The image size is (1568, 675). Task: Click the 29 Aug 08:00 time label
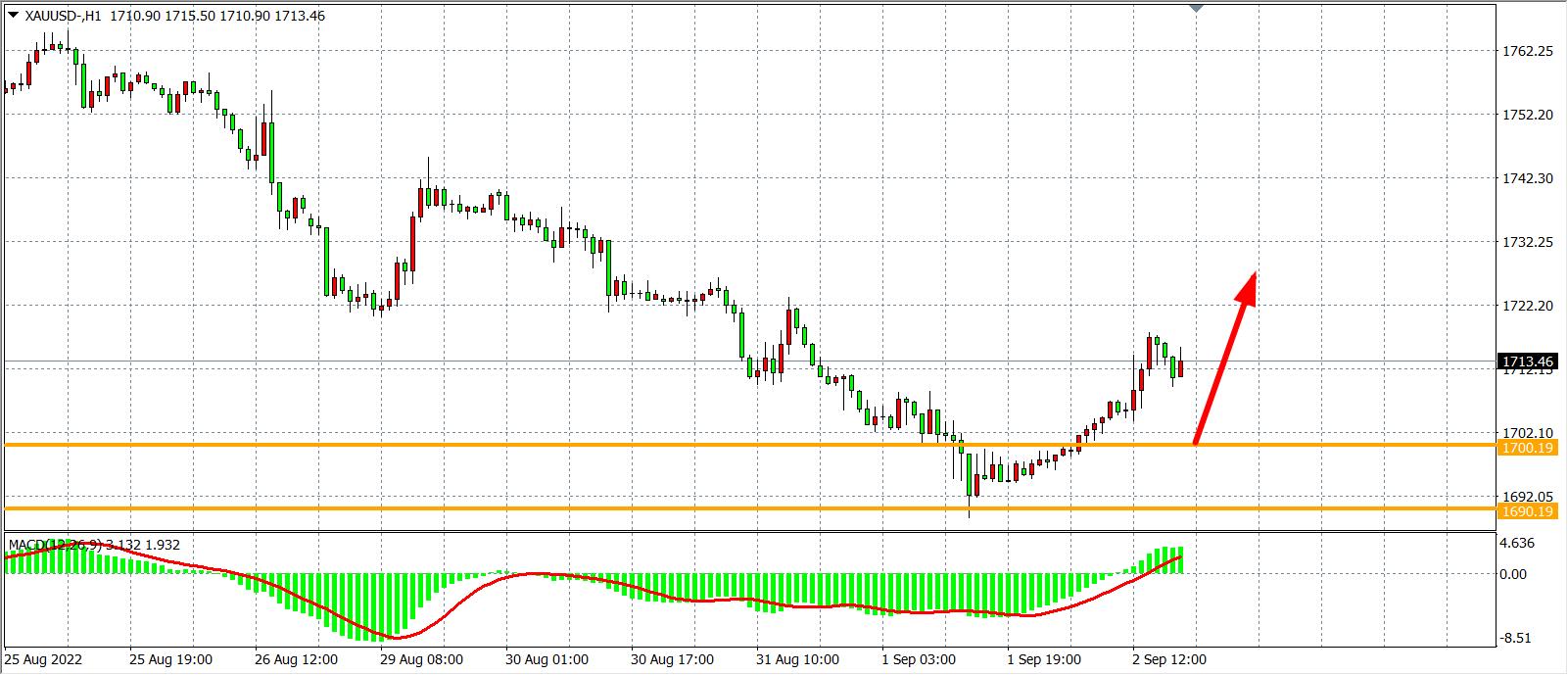(422, 659)
